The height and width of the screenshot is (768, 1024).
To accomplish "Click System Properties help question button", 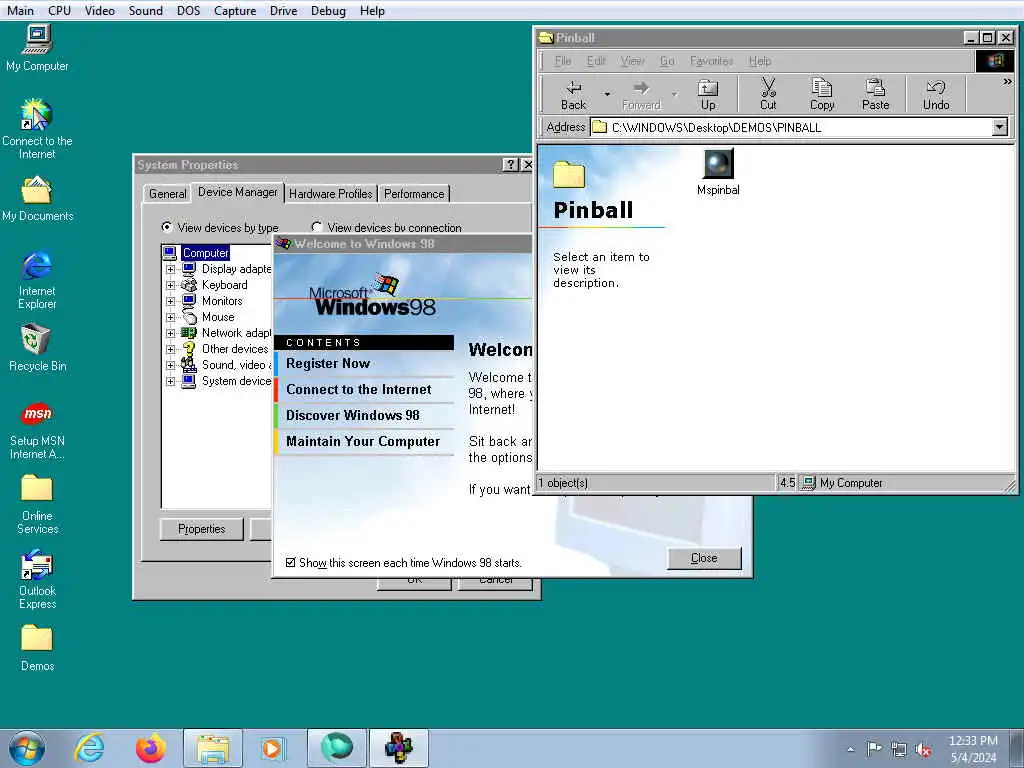I will pyautogui.click(x=511, y=165).
